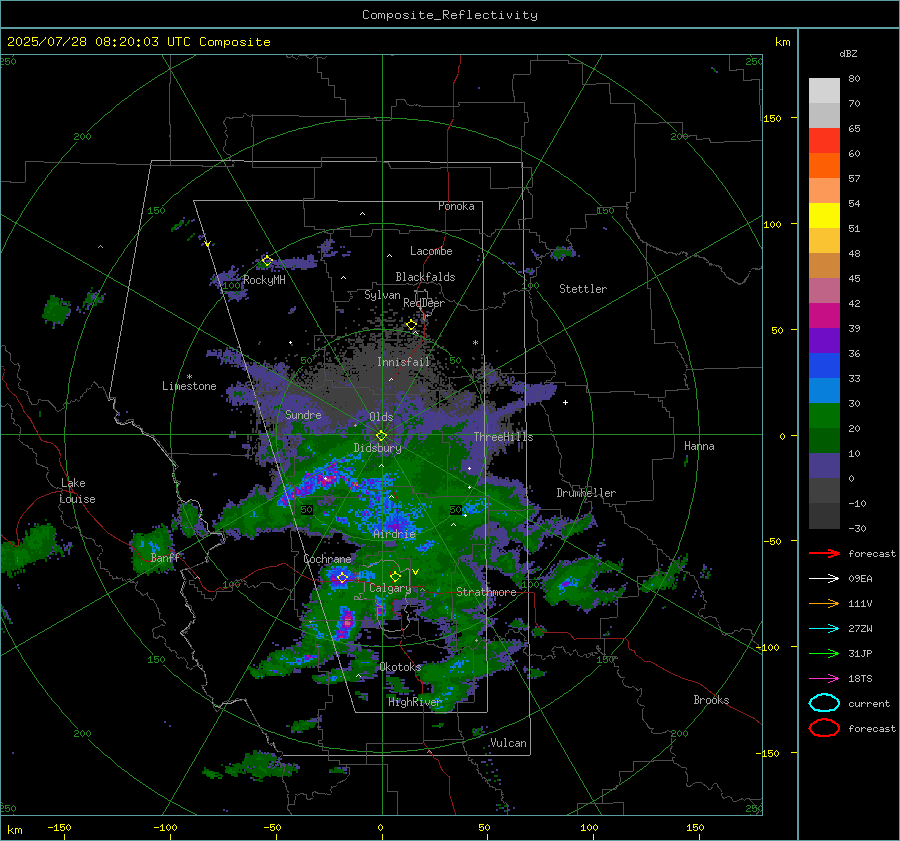
Task: Click the yellow diamond marker near RockyMH
Action: 267,261
